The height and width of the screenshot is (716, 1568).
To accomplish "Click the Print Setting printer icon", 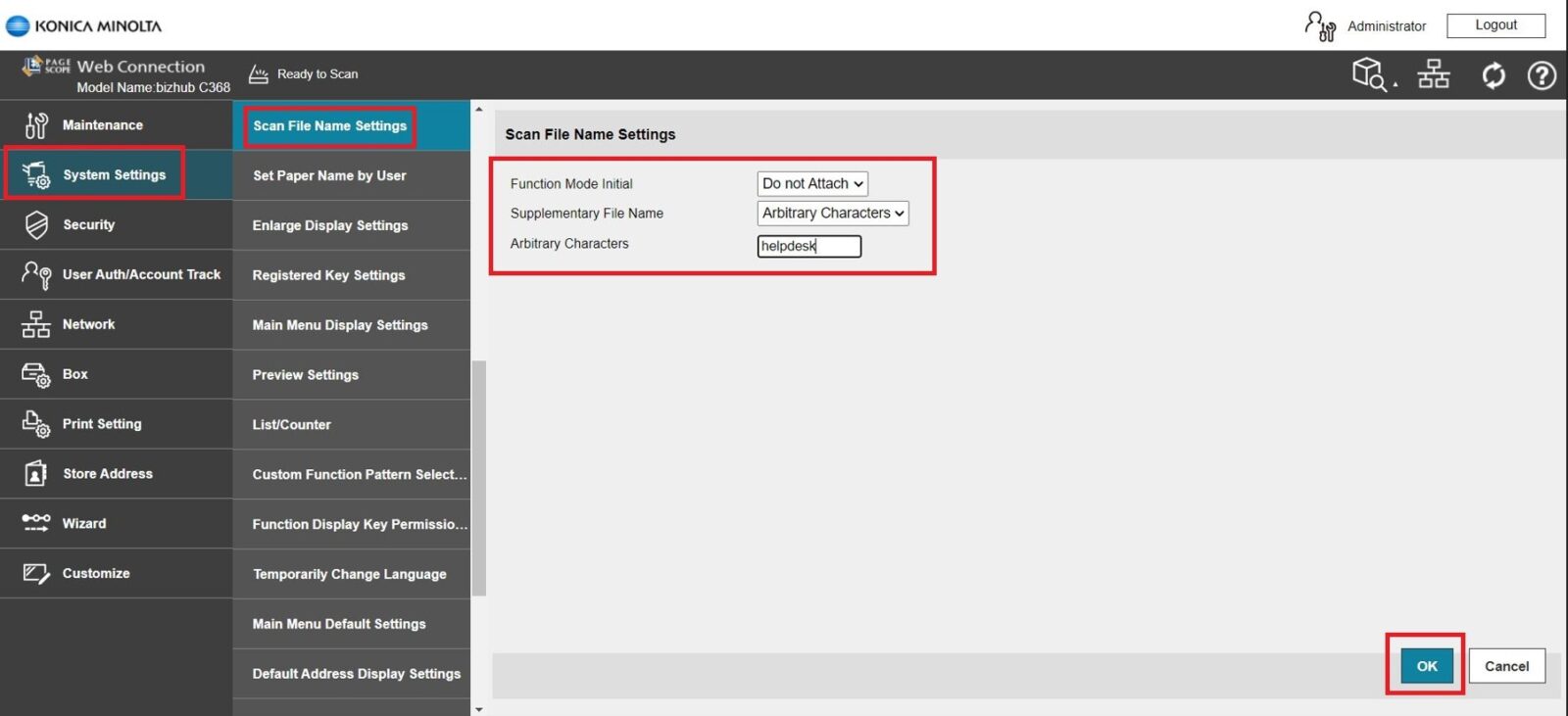I will click(x=36, y=424).
